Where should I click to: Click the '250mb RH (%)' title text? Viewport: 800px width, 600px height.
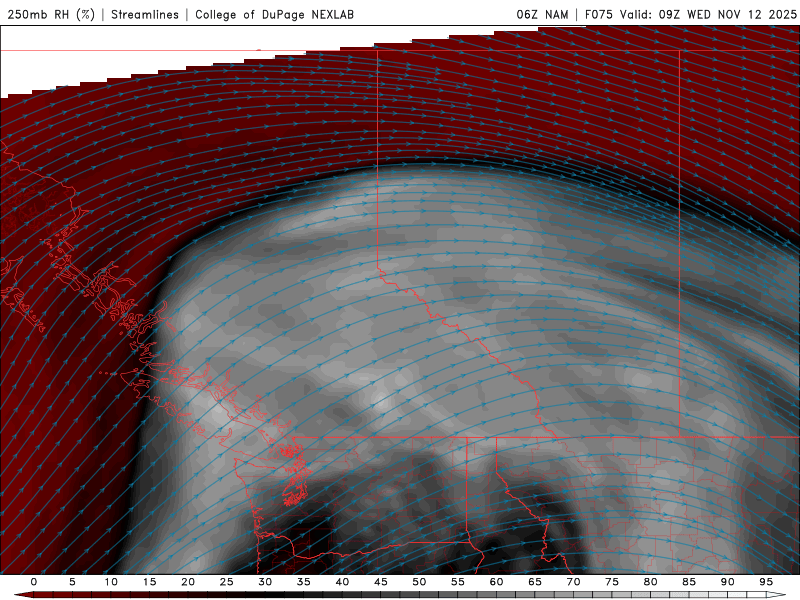point(51,15)
